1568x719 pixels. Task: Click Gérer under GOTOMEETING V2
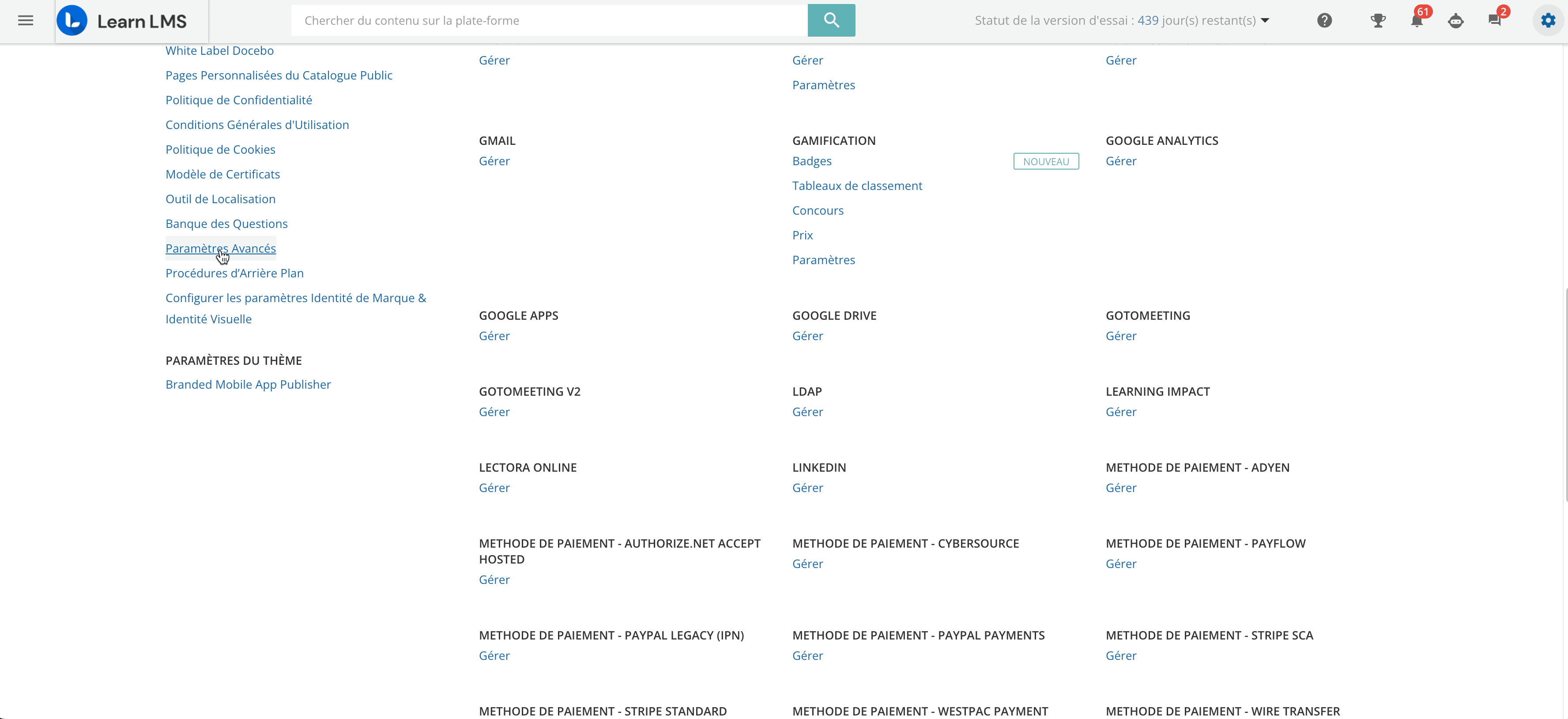click(494, 412)
